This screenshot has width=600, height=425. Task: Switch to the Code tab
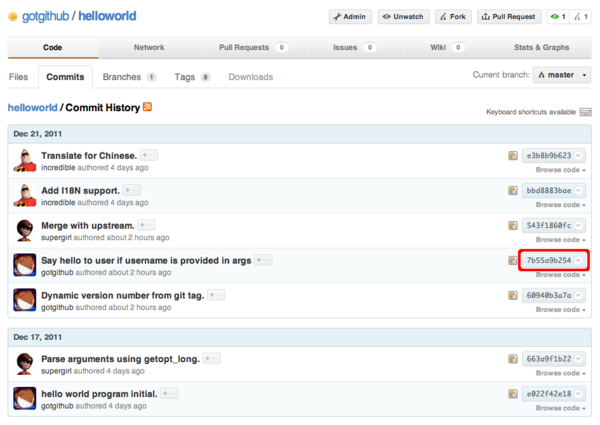(52, 47)
